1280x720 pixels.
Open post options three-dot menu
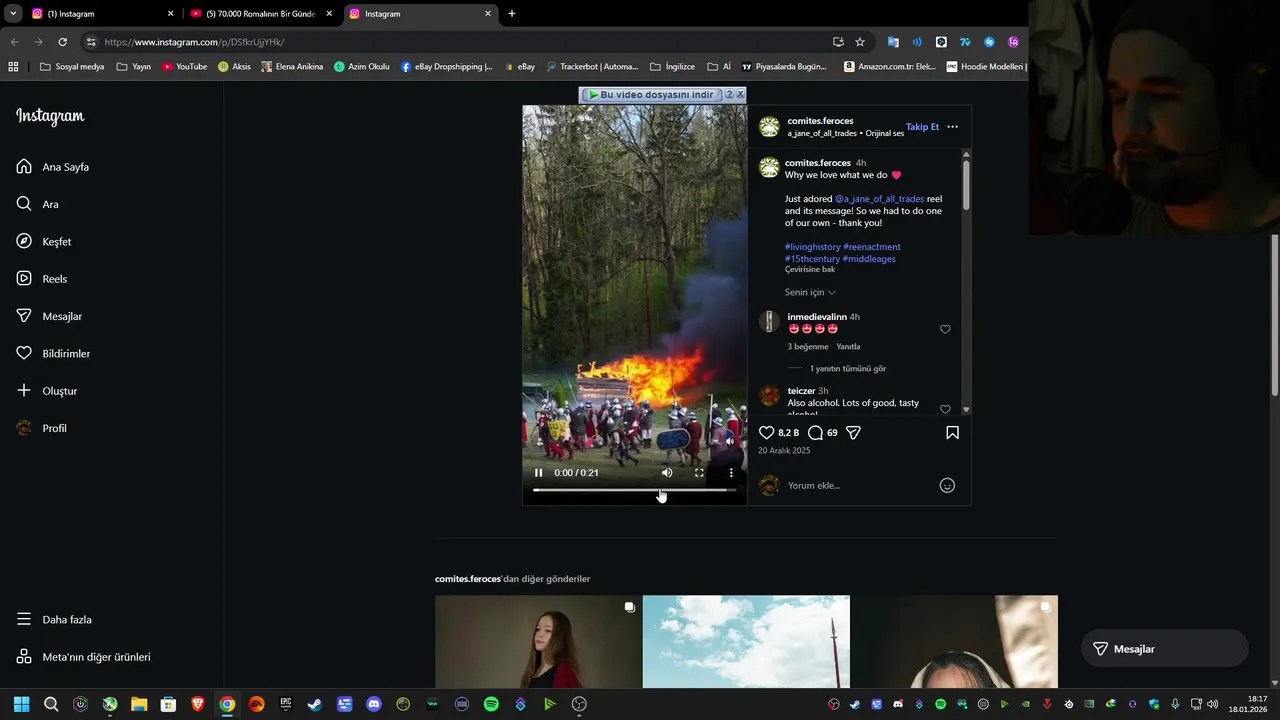[x=952, y=127]
